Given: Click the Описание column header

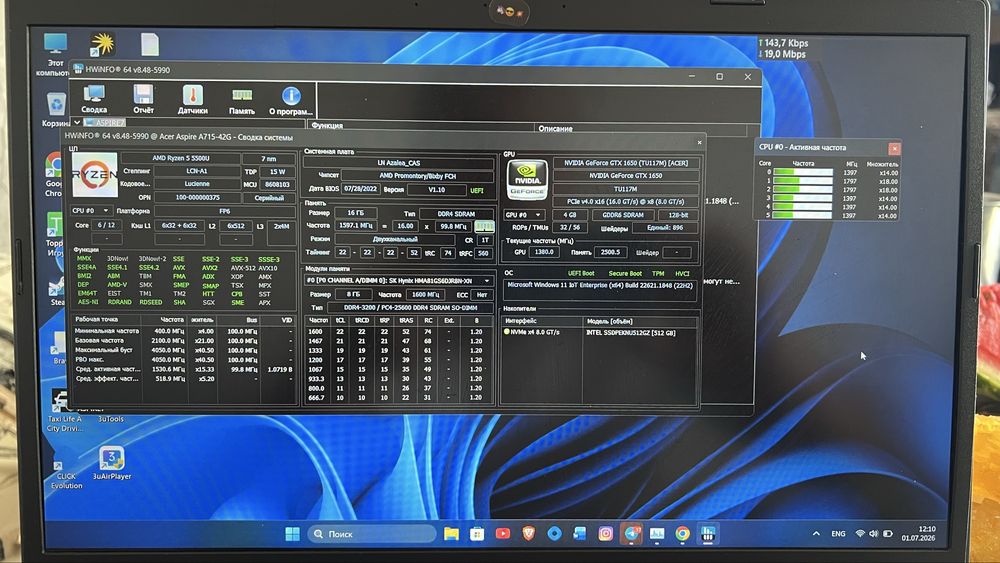Looking at the screenshot, I should point(555,128).
